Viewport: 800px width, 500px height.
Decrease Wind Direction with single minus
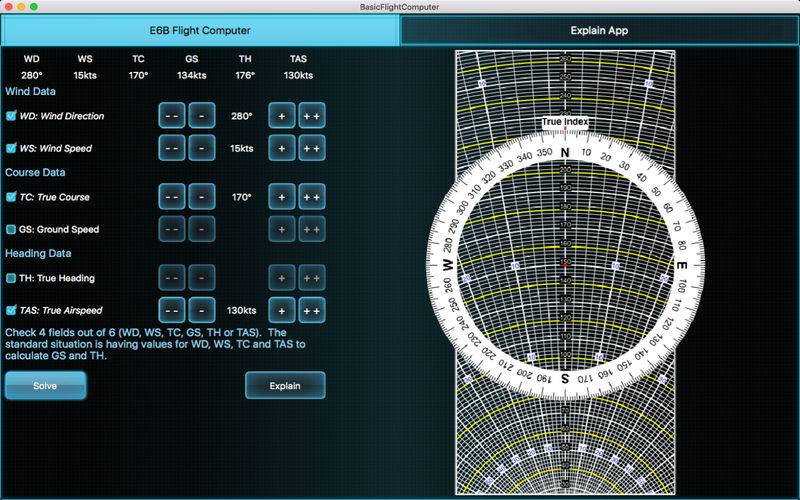pyautogui.click(x=202, y=116)
